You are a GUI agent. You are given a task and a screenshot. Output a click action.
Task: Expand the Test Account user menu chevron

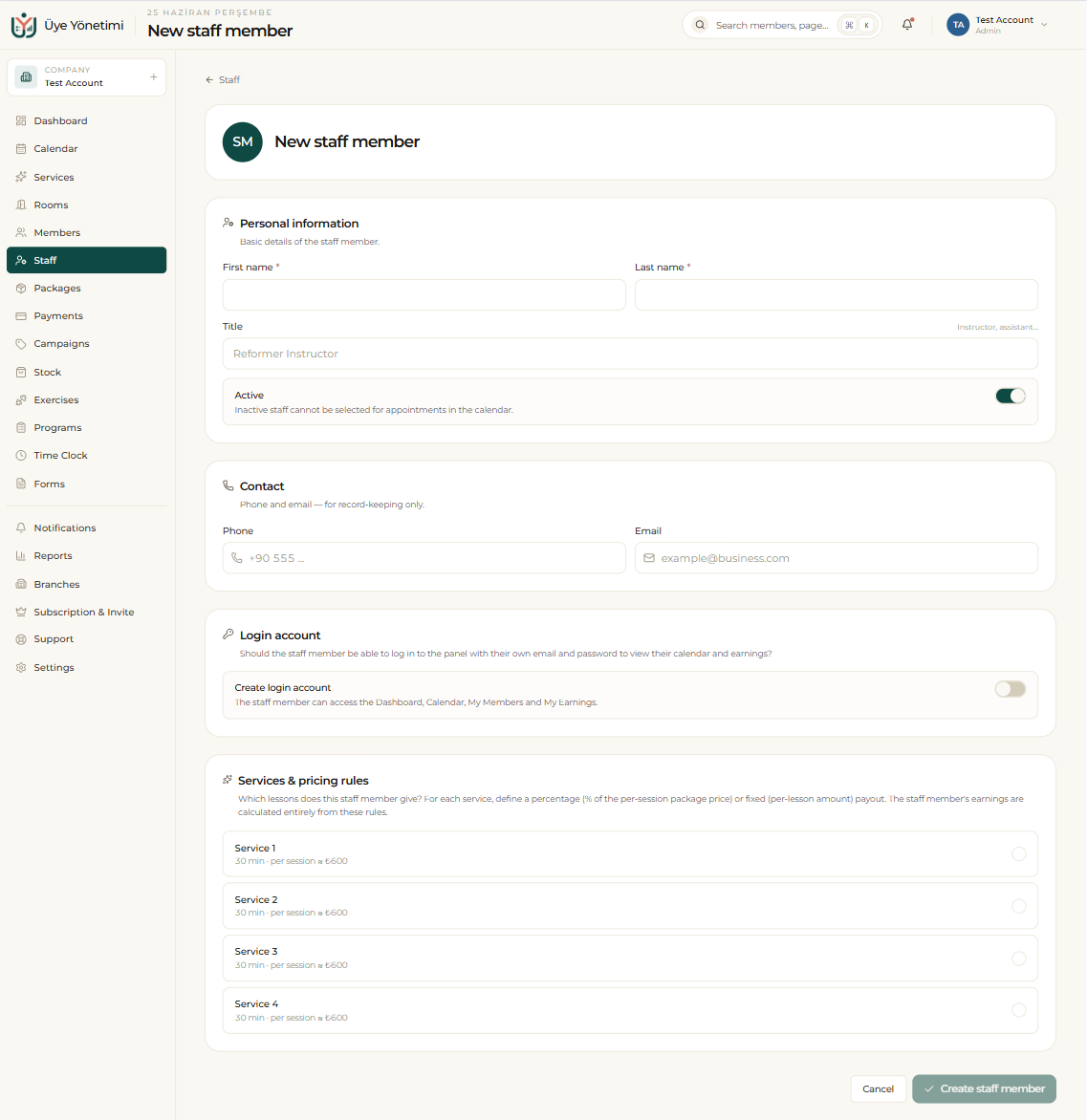tap(1044, 25)
